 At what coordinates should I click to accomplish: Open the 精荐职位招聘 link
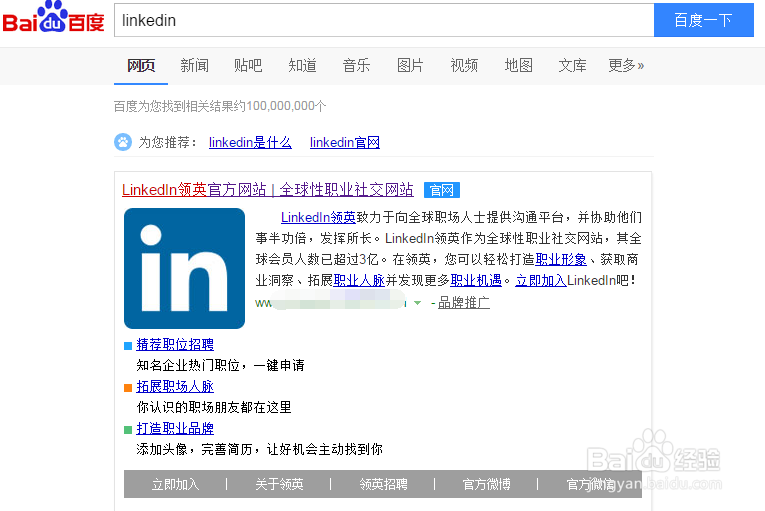(x=175, y=345)
